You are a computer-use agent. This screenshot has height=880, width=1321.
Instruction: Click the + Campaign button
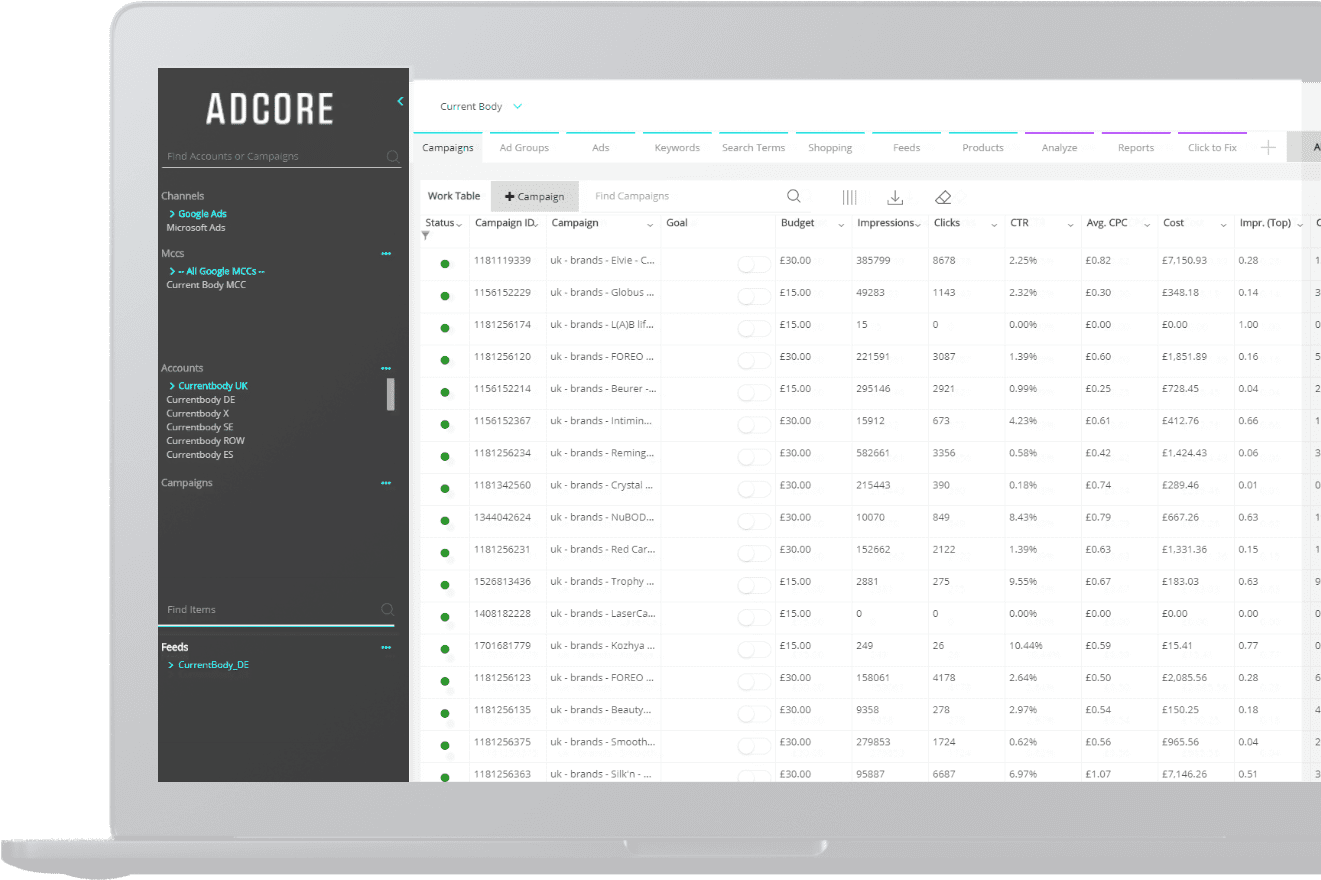point(534,196)
